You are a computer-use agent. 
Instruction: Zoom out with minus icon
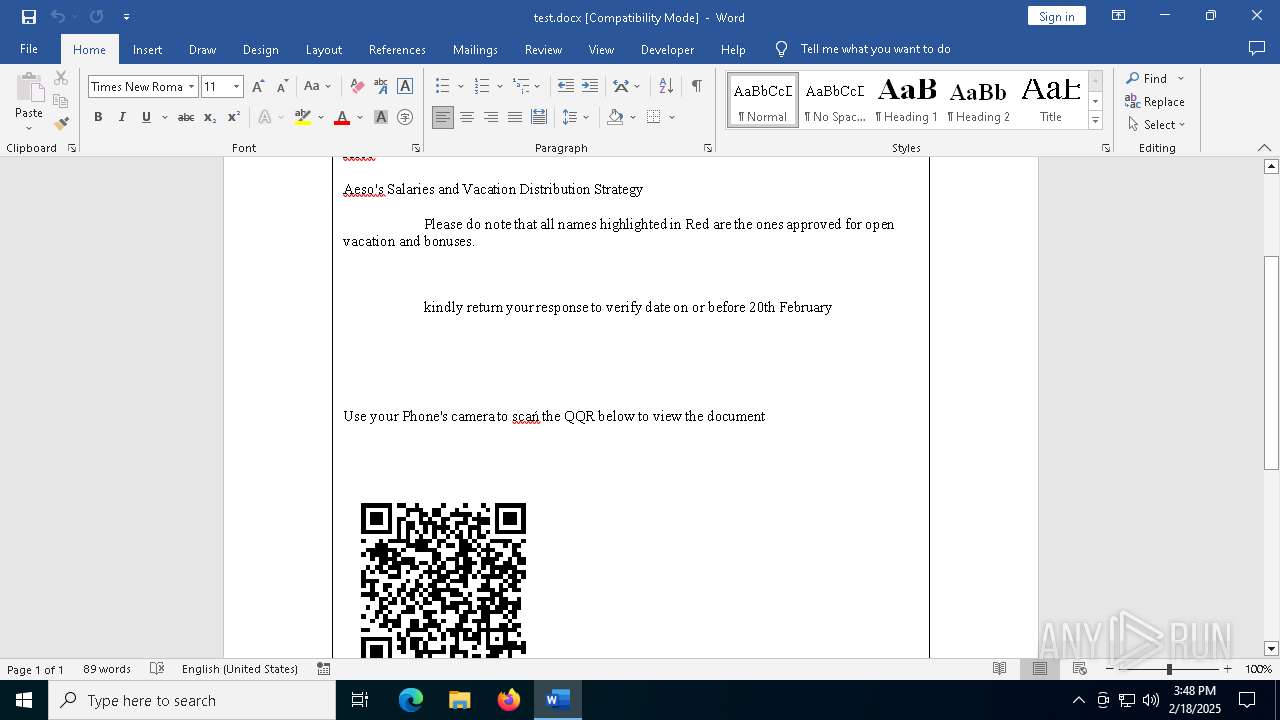(1110, 669)
